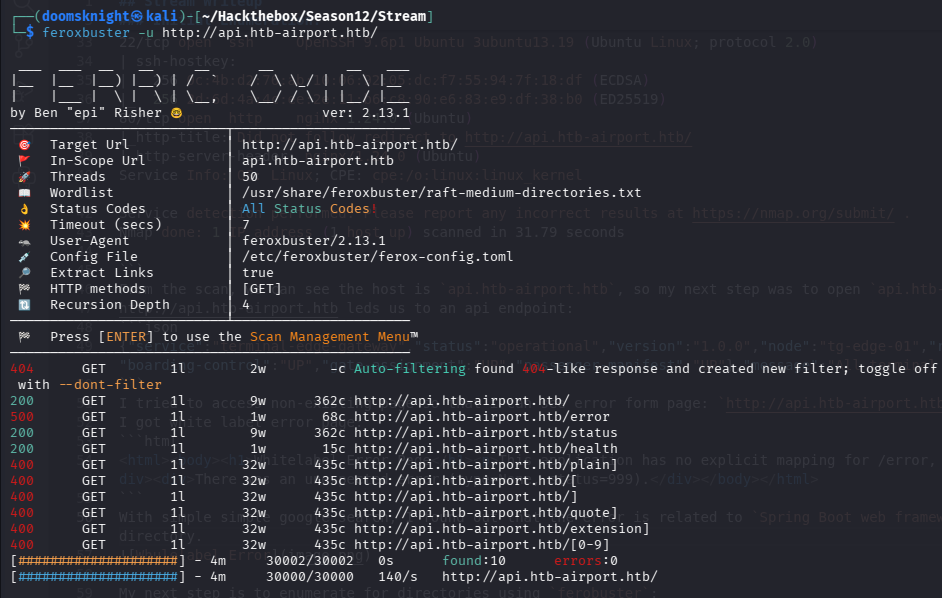
Task: Click the api.htb-airport.htb/[0-9] URL
Action: pos(482,545)
